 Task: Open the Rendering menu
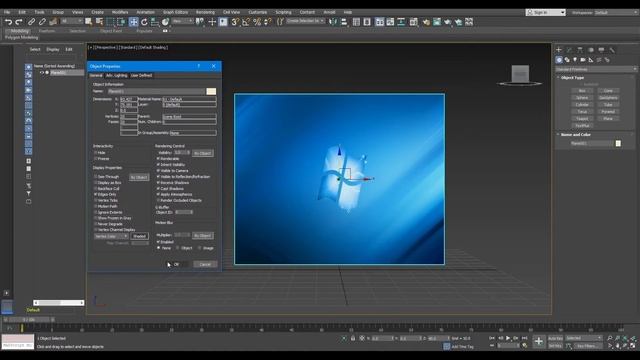(205, 12)
